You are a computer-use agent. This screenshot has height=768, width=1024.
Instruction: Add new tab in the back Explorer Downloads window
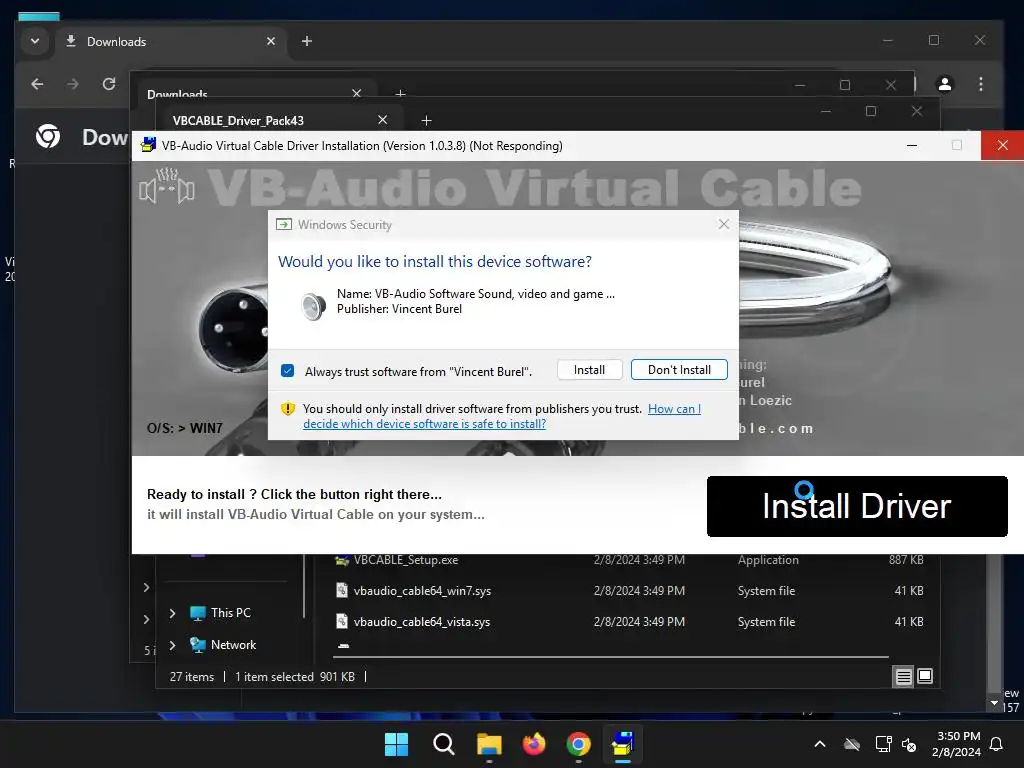pos(400,93)
